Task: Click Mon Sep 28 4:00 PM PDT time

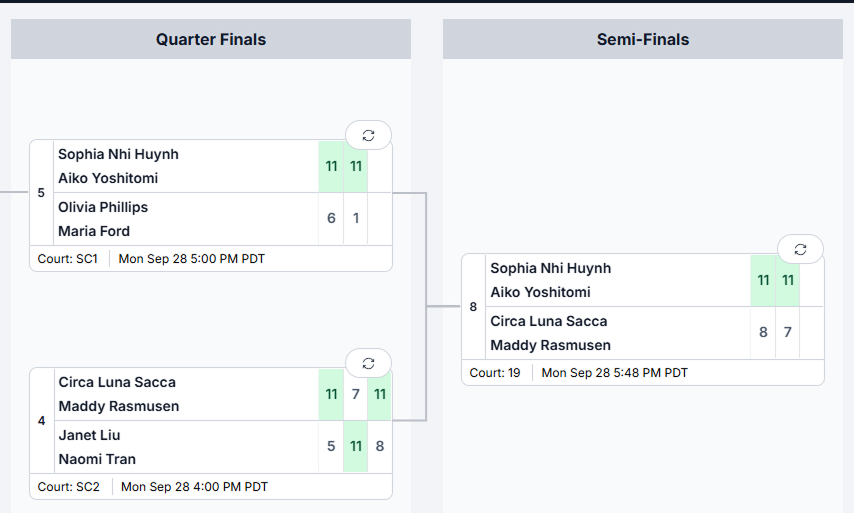Action: pos(194,487)
